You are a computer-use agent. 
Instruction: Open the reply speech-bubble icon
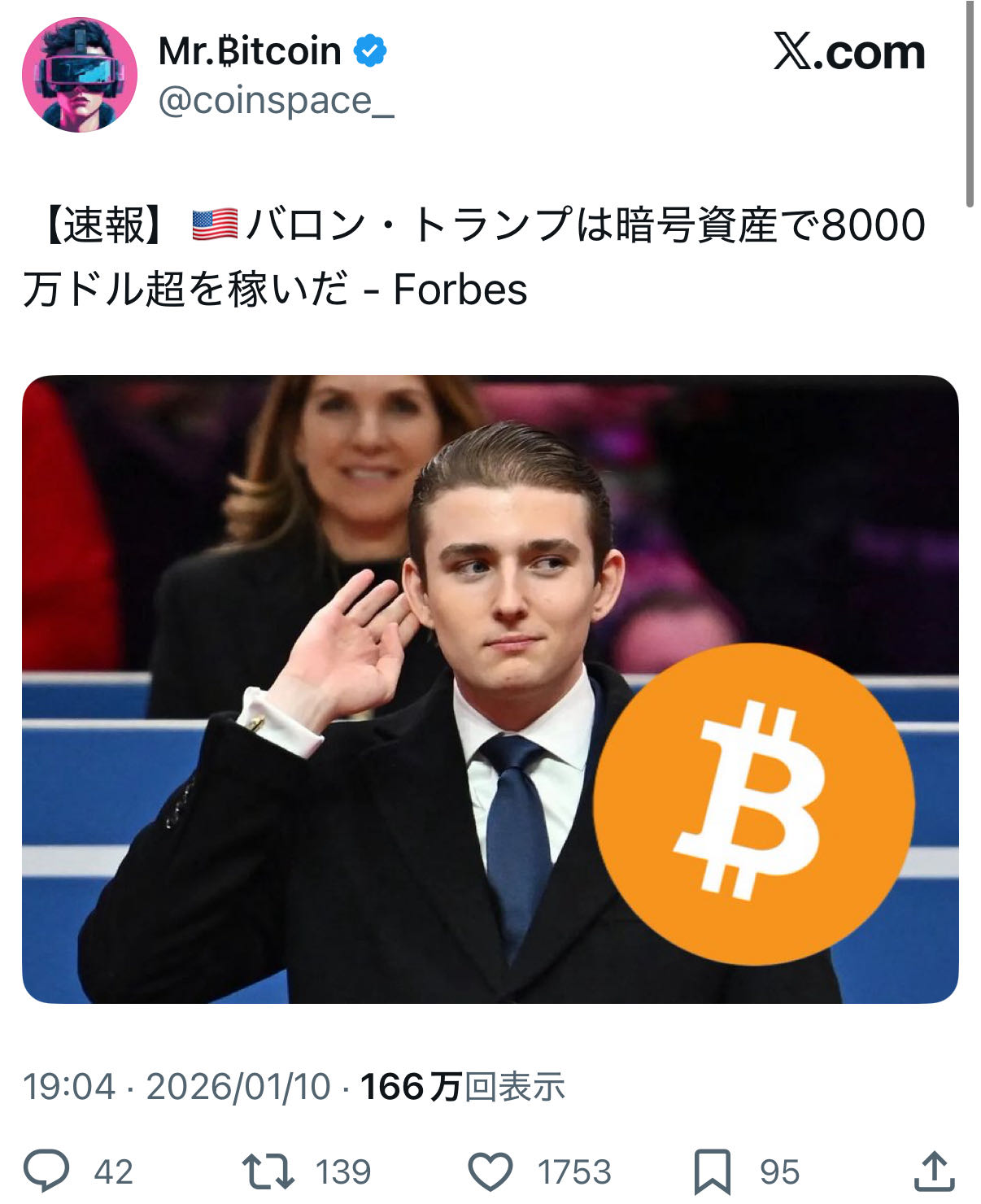[46, 1171]
